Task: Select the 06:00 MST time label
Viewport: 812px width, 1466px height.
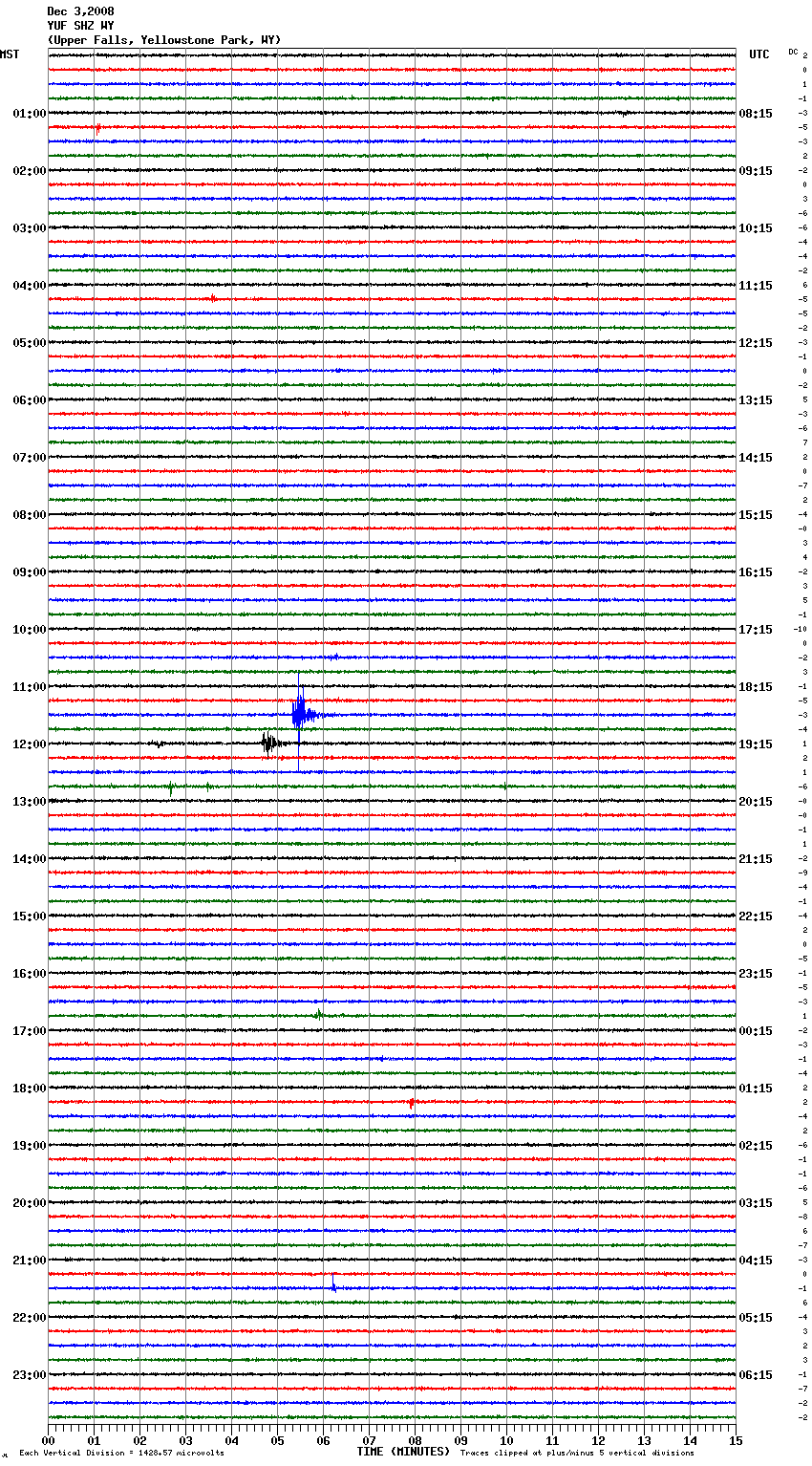Action: pyautogui.click(x=30, y=400)
